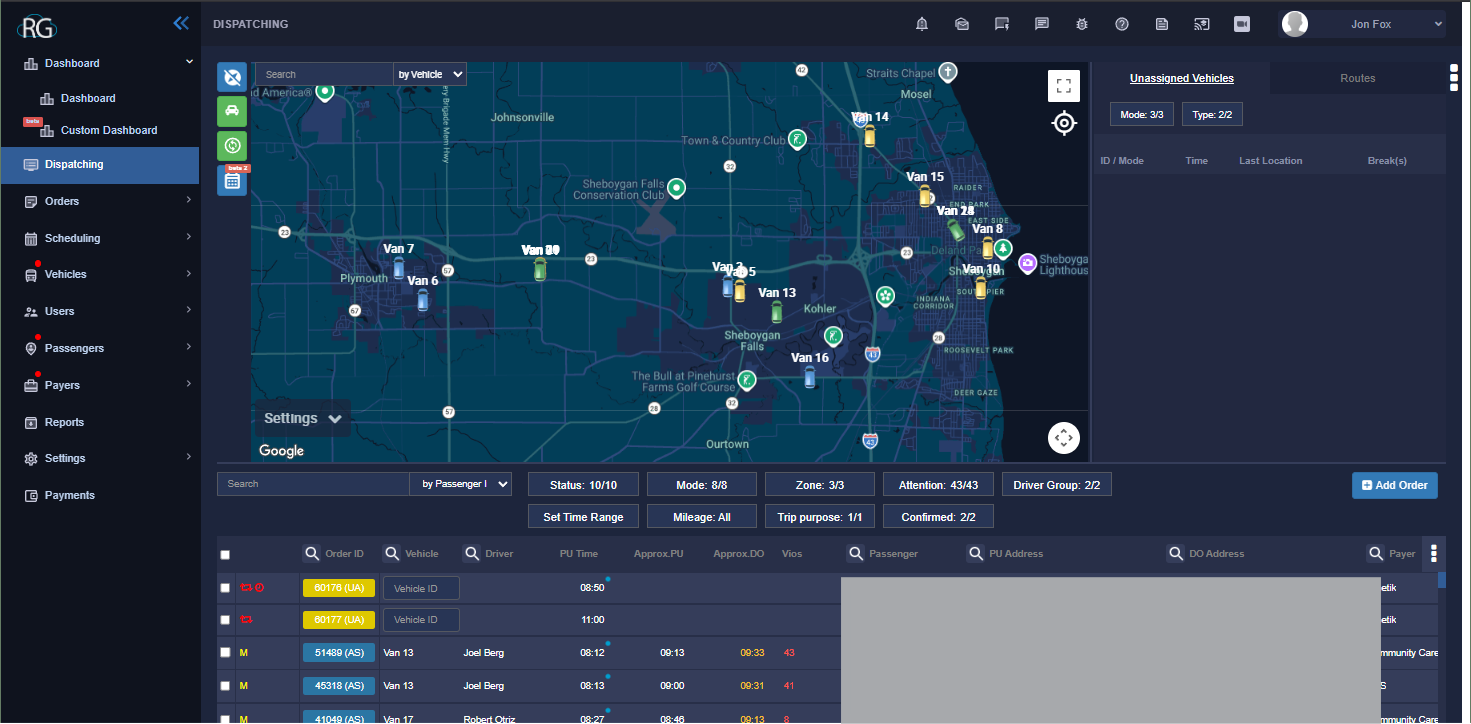Click the green car map button

tap(232, 111)
